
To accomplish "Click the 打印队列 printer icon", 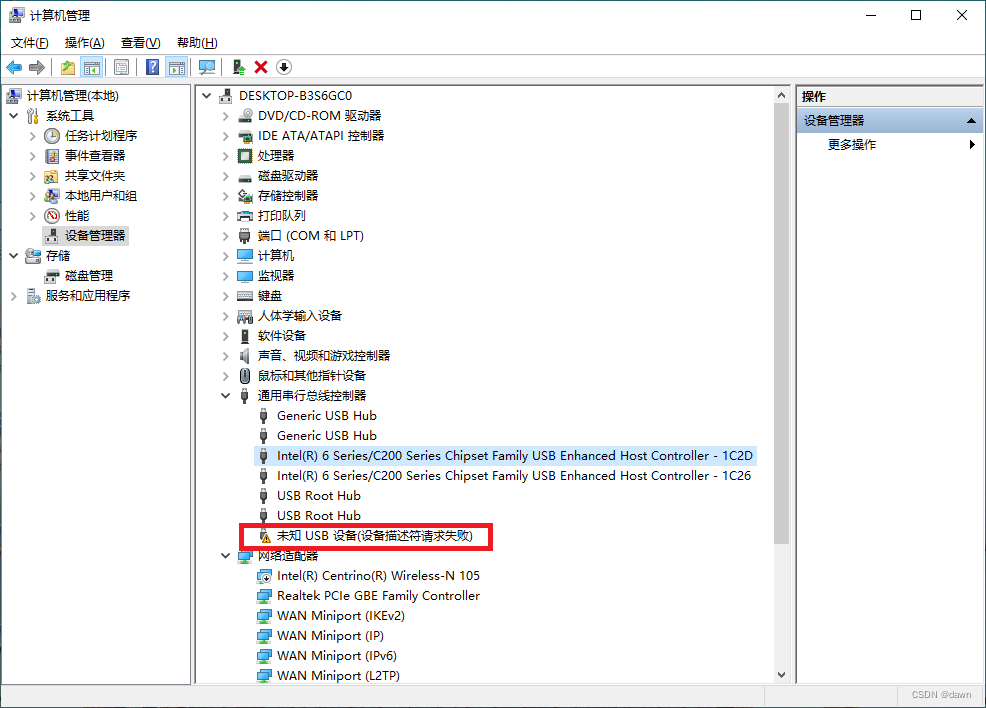I will 245,216.
